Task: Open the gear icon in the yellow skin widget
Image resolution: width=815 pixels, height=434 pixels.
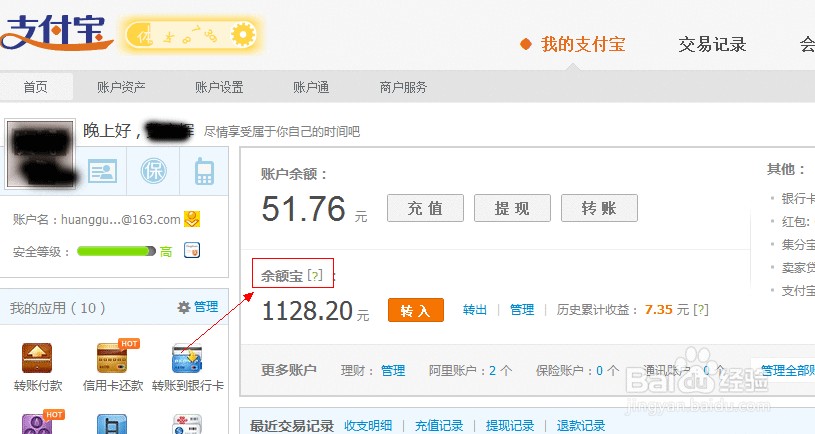Action: tap(243, 35)
